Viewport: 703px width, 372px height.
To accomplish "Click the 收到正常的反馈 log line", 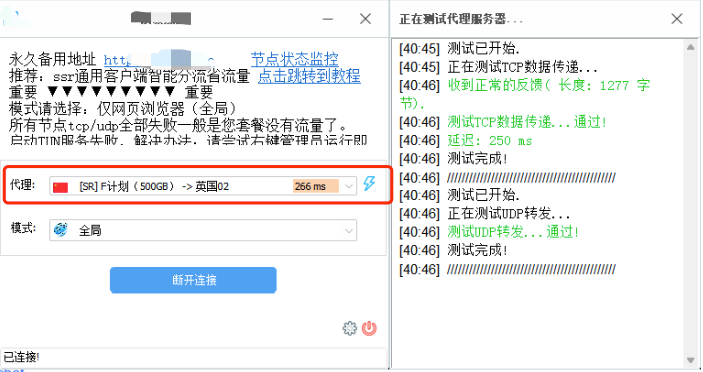I will 525,94.
